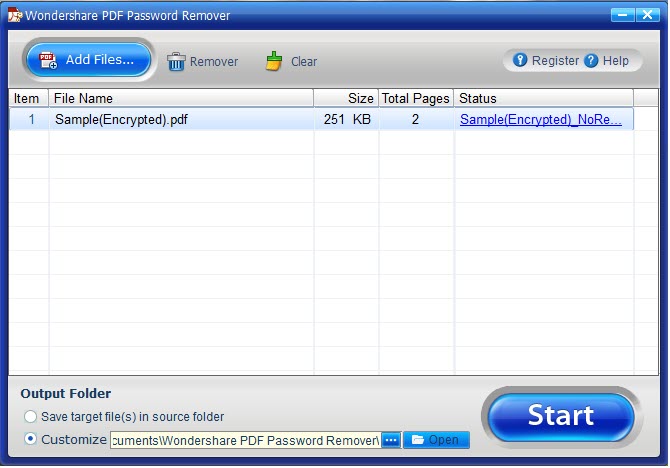Minimize the PDF Password Remover window

[623, 15]
